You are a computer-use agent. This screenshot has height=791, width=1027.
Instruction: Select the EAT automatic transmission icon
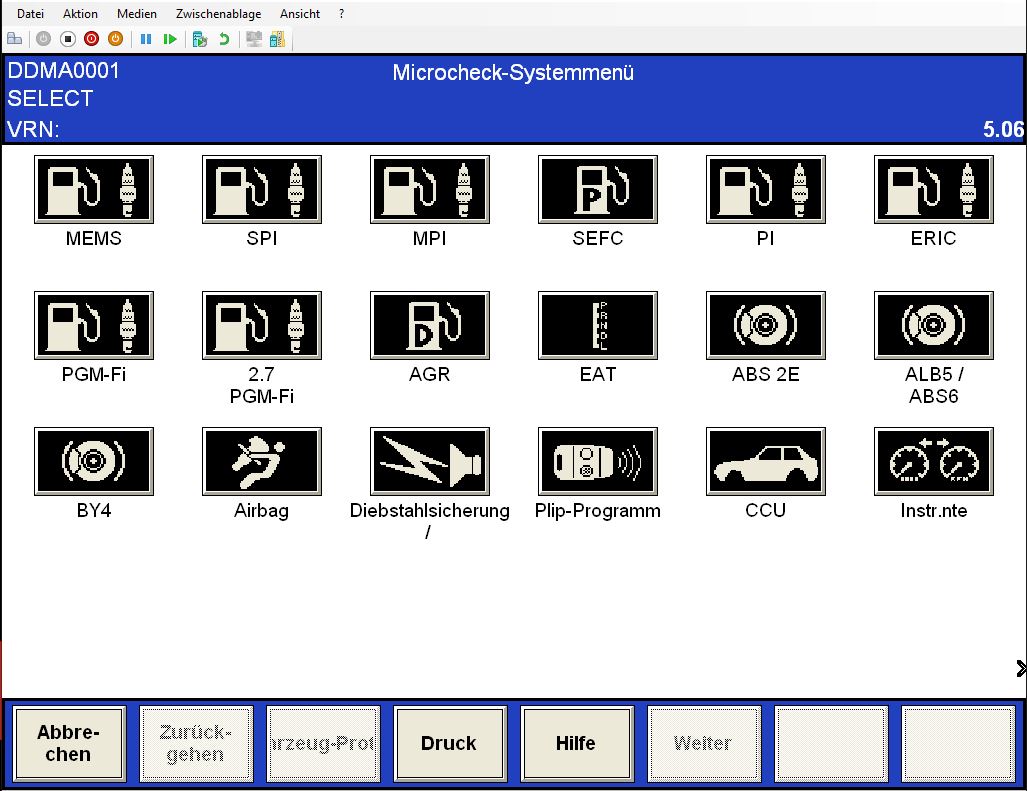597,325
